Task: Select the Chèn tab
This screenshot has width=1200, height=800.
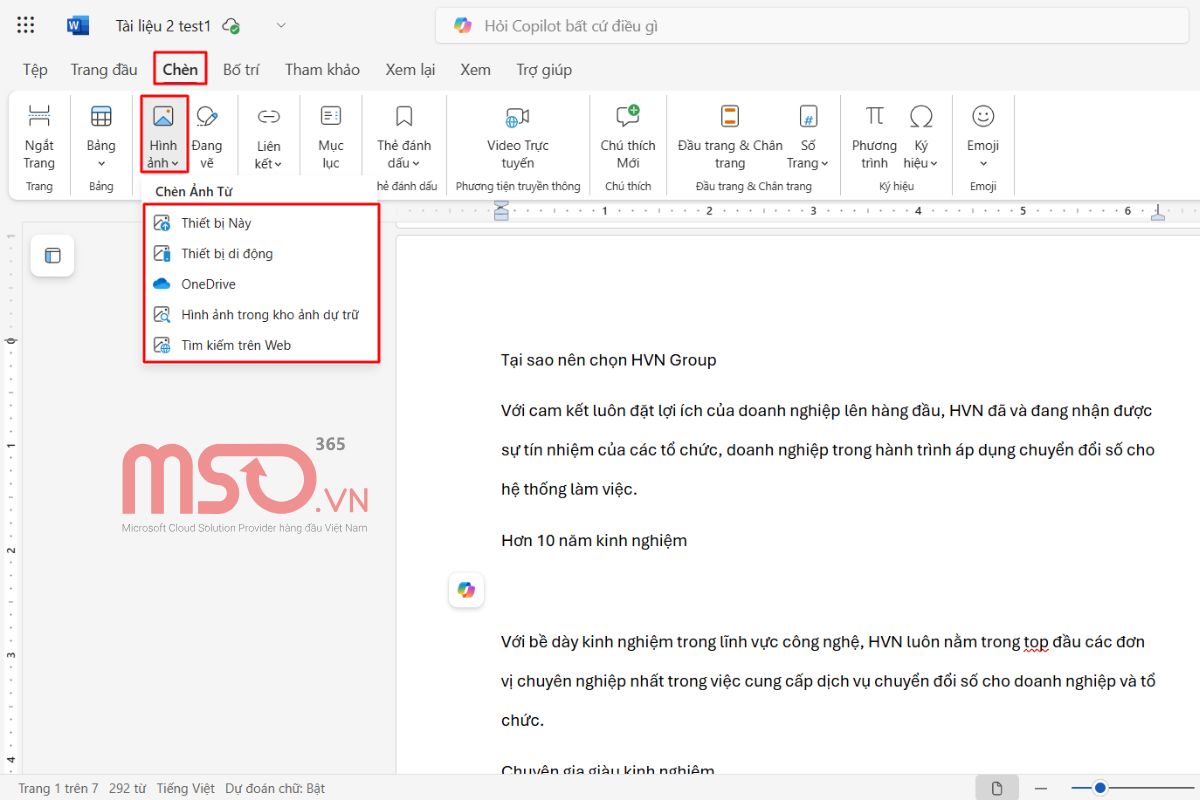Action: (x=181, y=69)
